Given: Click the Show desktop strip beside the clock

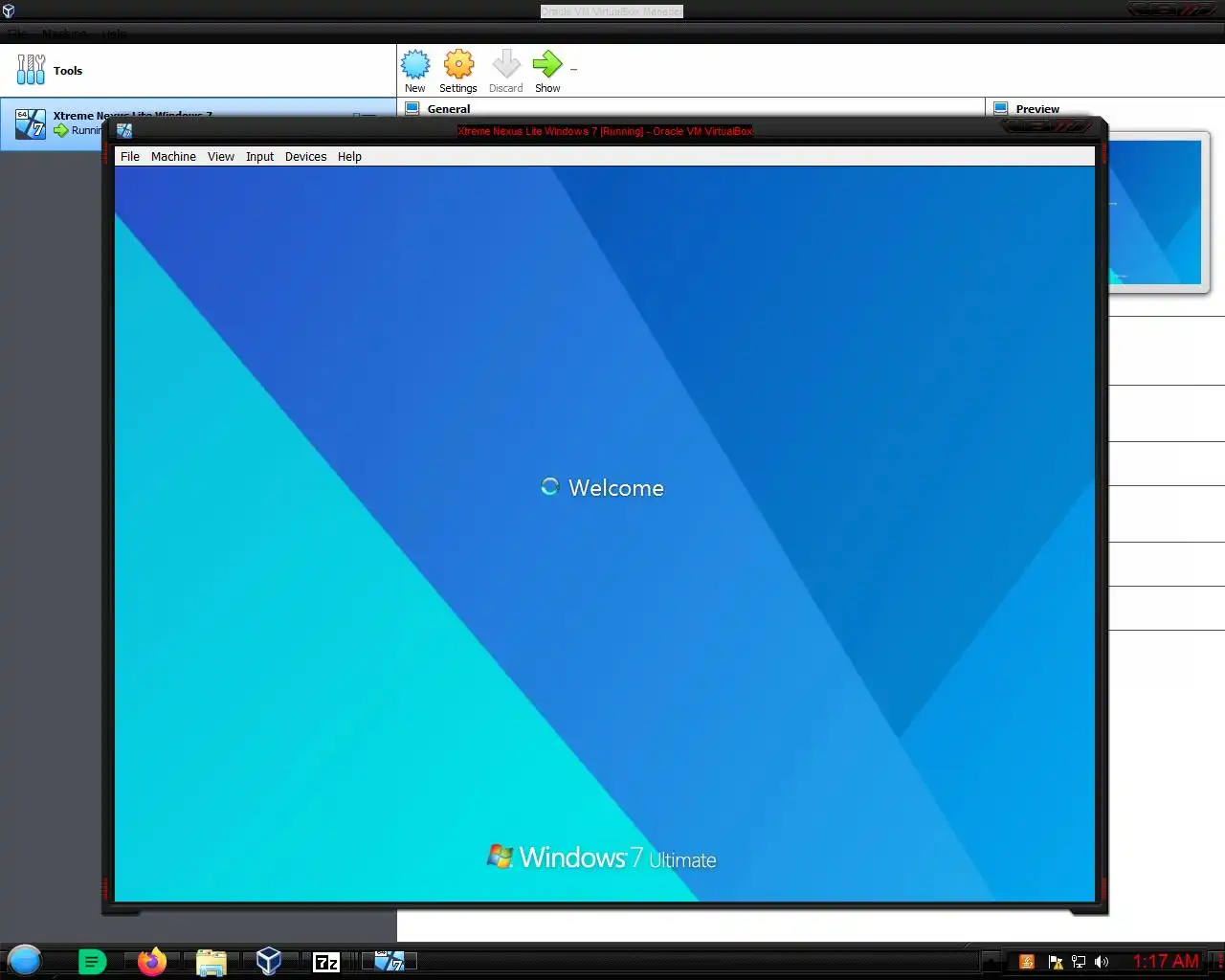Looking at the screenshot, I should click(1217, 961).
